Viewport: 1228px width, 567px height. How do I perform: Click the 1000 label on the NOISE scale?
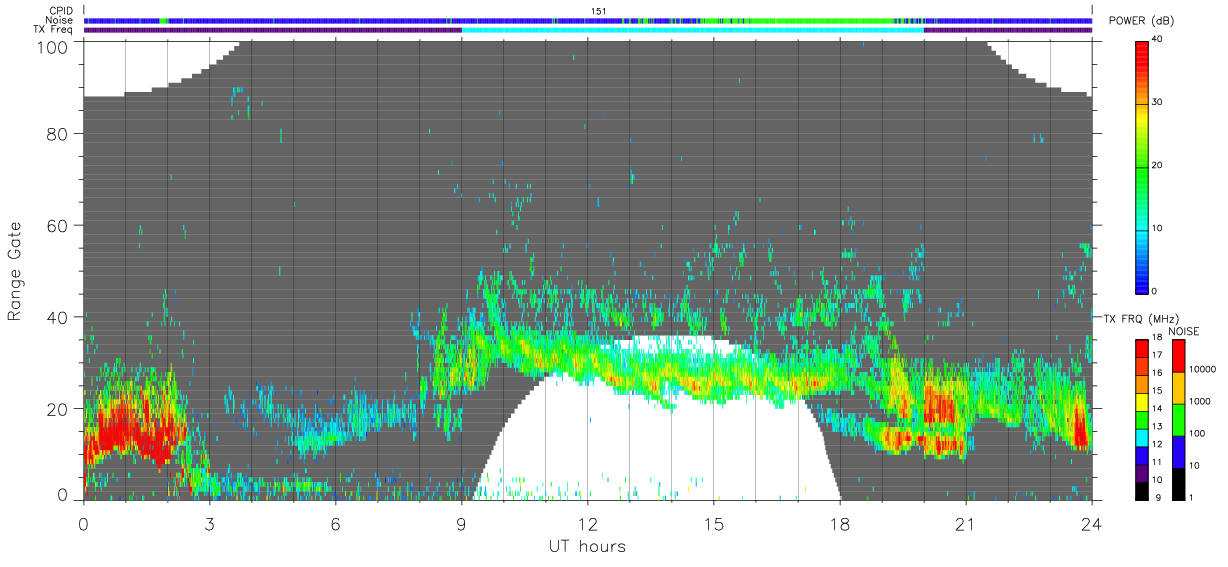click(x=1200, y=401)
